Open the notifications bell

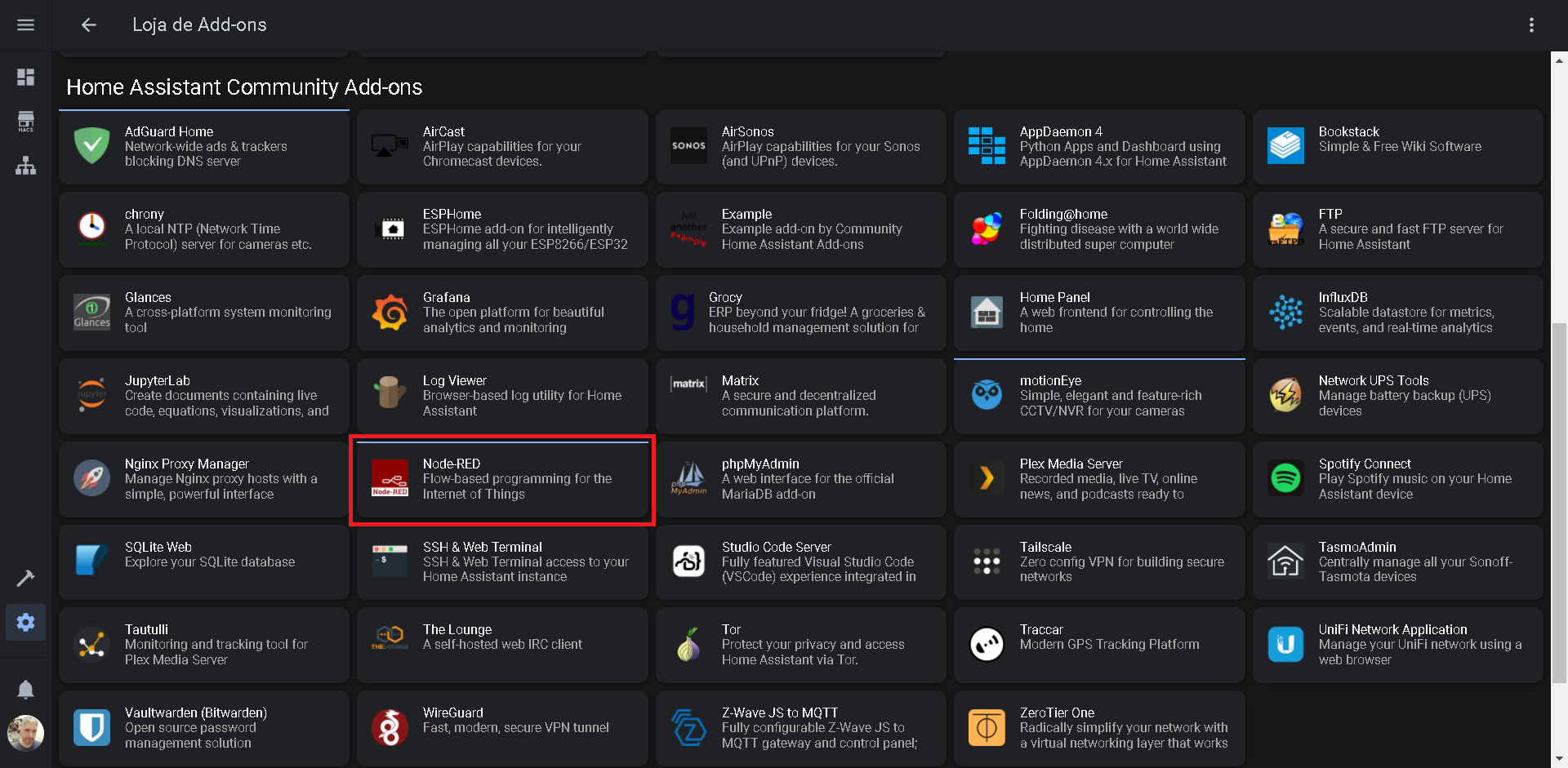click(25, 690)
